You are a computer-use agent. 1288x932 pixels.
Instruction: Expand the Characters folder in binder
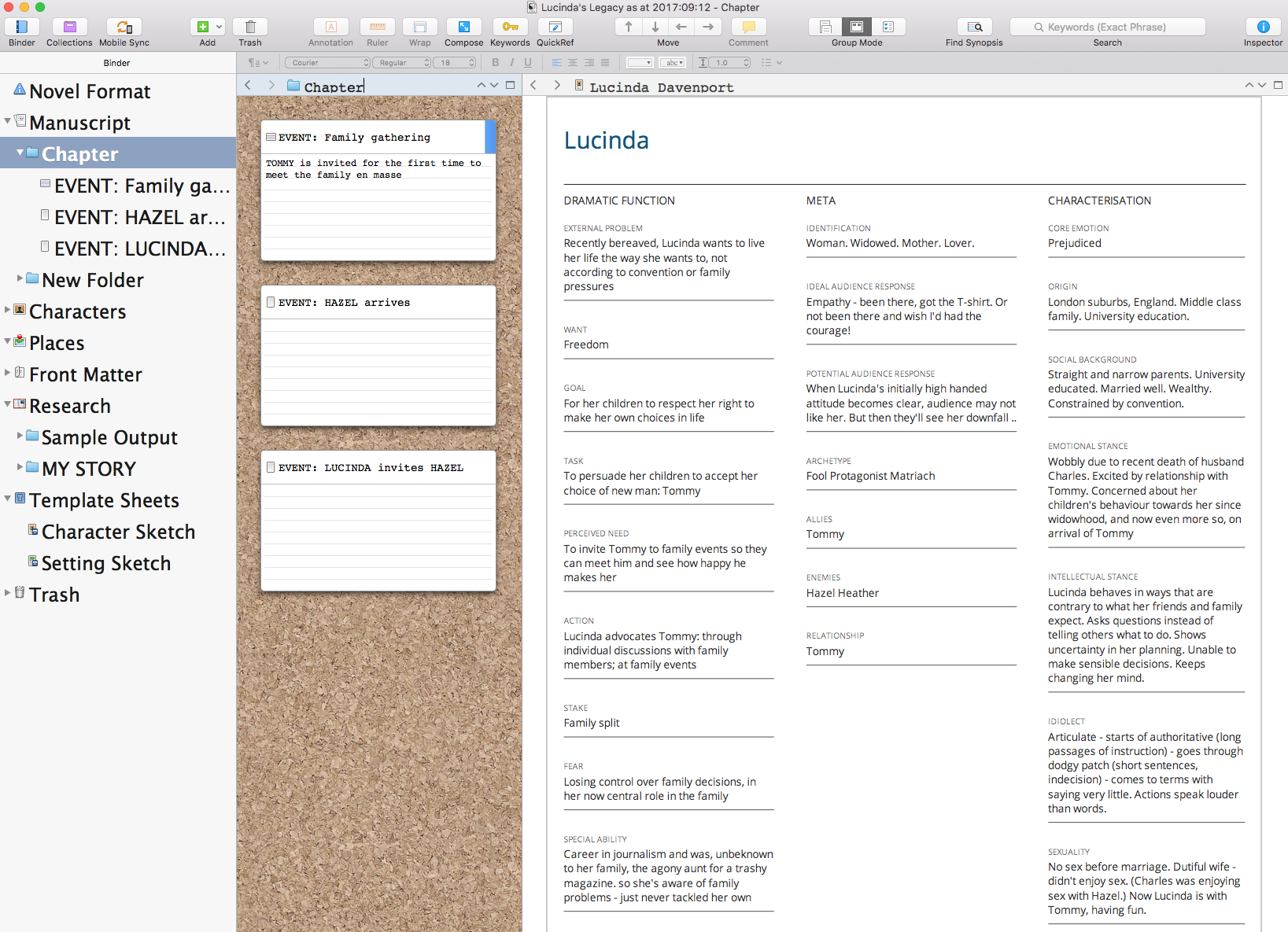point(8,310)
